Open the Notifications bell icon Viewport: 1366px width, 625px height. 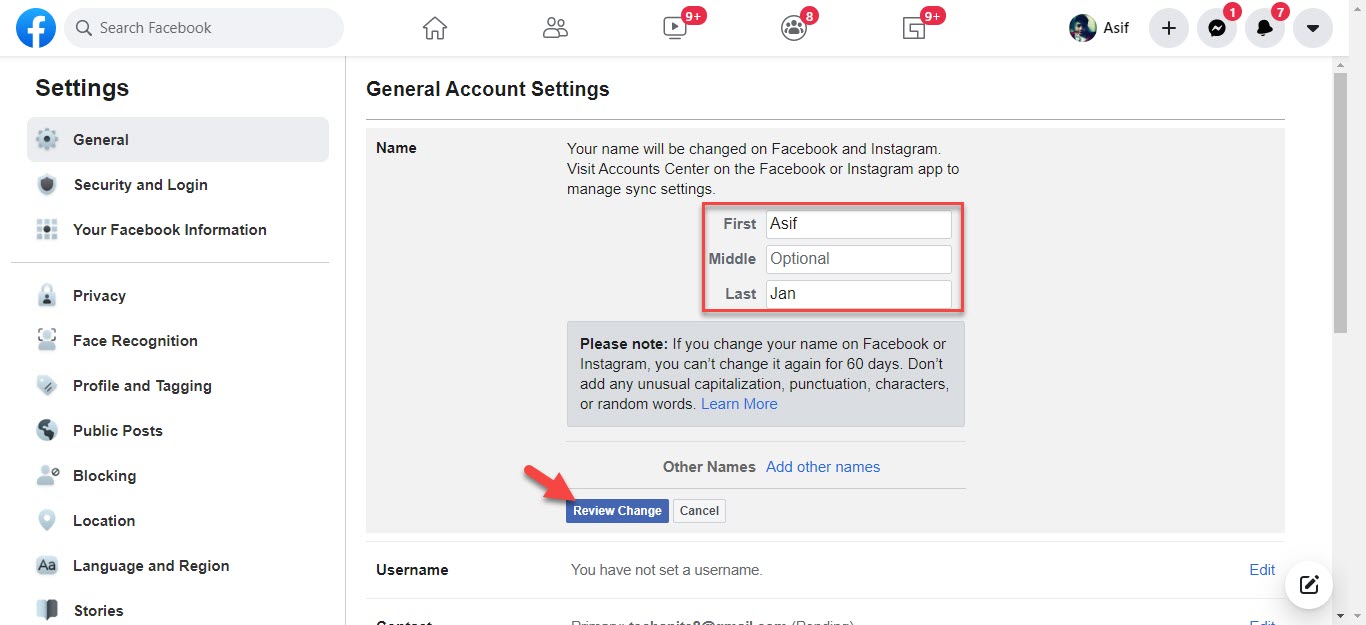point(1265,28)
